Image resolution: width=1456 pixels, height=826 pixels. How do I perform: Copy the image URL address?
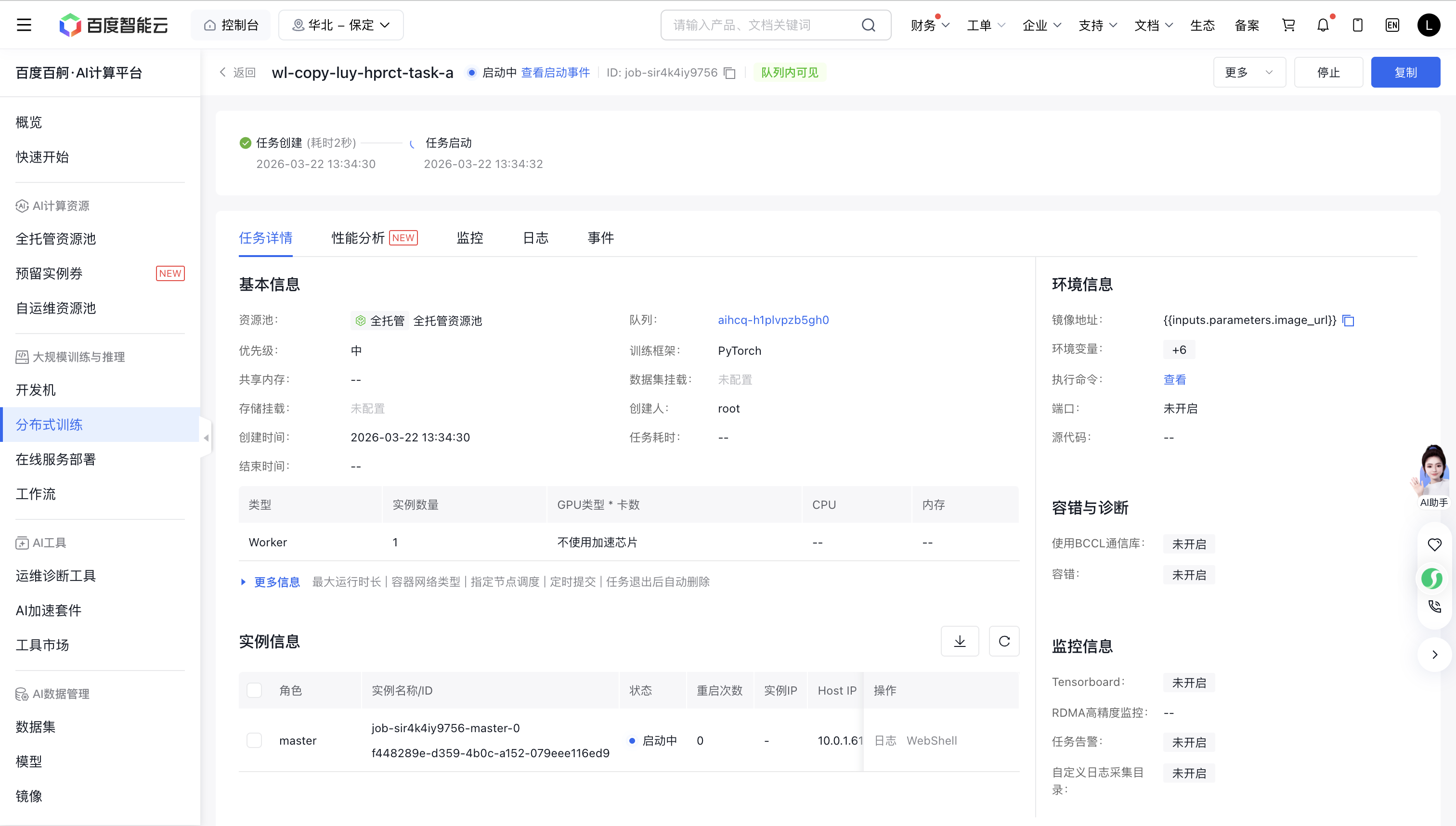point(1348,321)
